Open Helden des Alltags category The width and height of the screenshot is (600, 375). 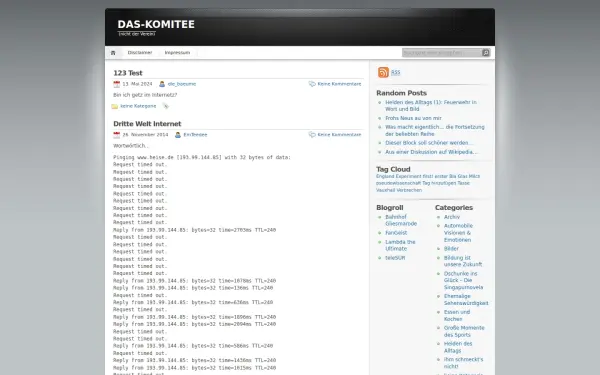pos(458,347)
